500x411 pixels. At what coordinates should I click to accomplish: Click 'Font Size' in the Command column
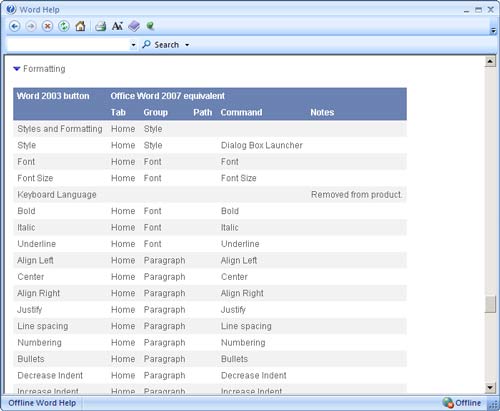click(239, 178)
